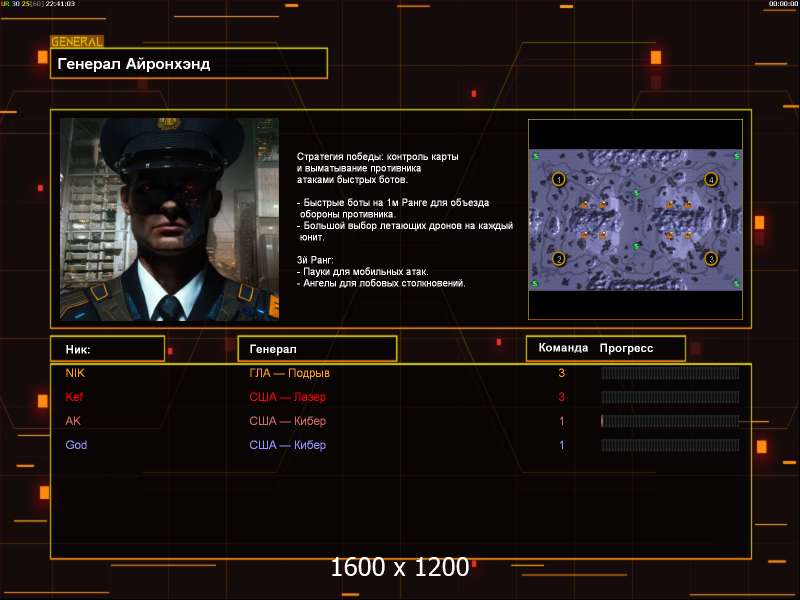Click the "Ангелы для лобовых столкновений" line
800x600 pixels.
381,283
